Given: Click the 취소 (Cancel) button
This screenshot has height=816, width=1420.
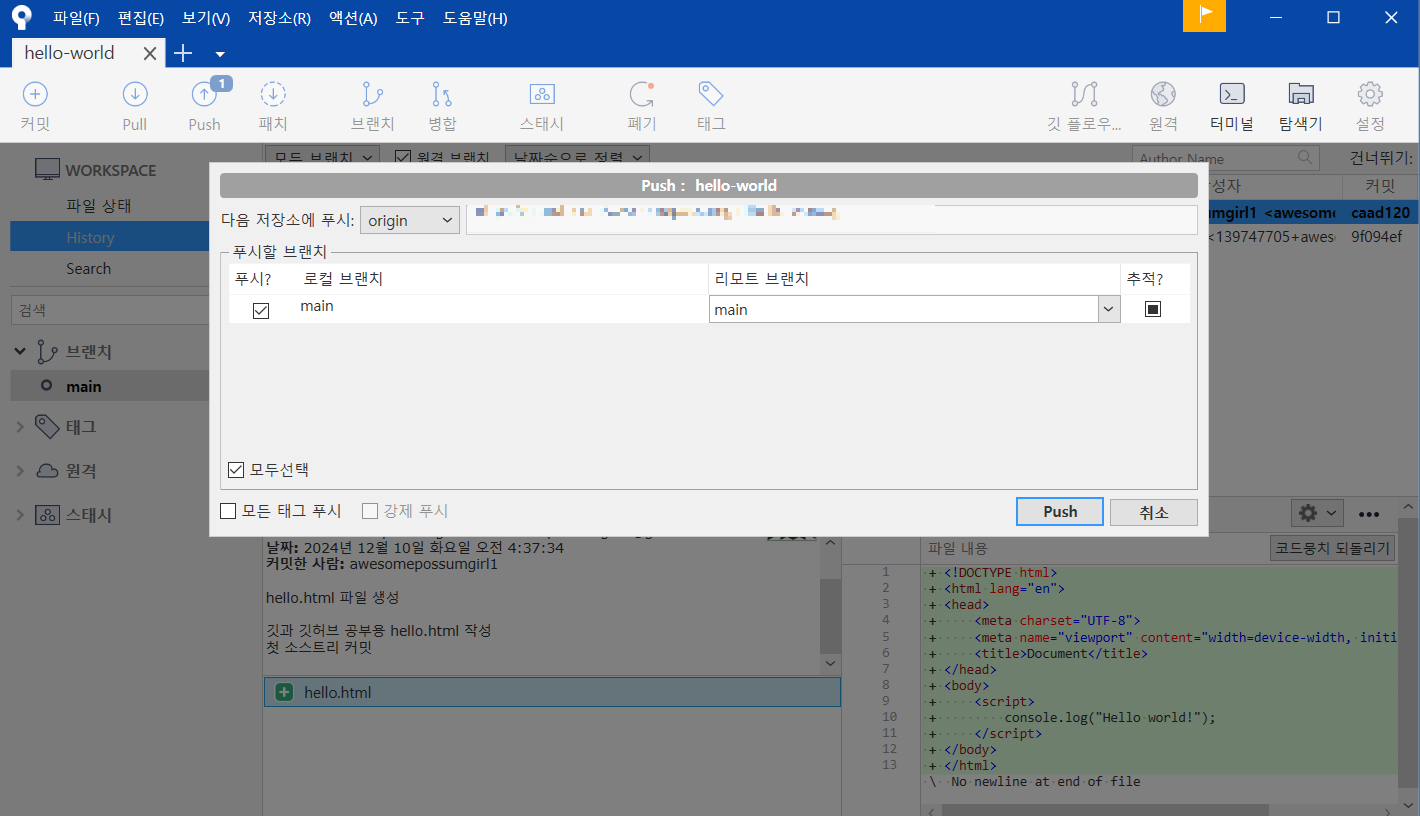Looking at the screenshot, I should (x=1153, y=511).
